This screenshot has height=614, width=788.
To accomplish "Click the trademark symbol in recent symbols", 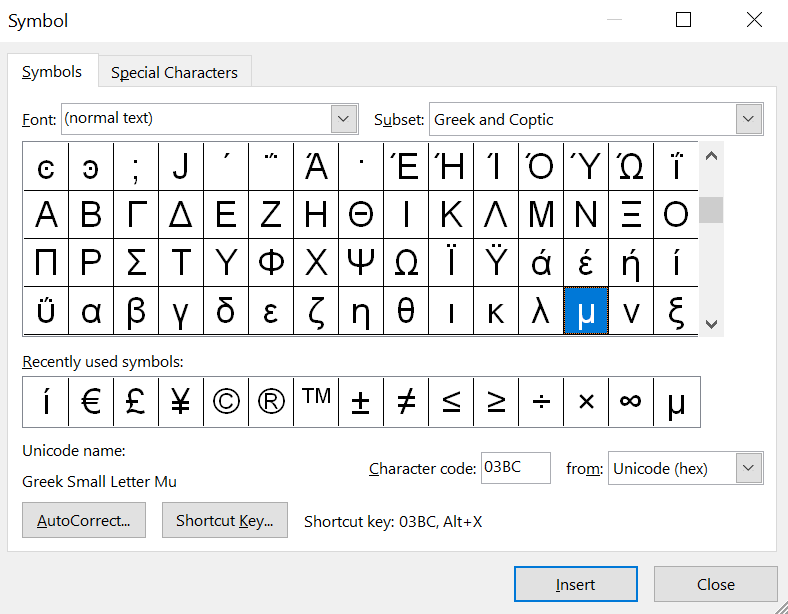I will point(316,402).
